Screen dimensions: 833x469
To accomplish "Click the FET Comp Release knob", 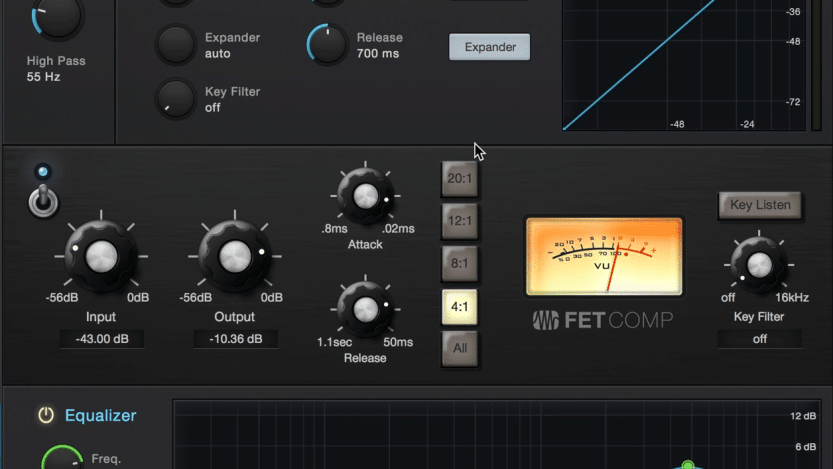I will [365, 310].
